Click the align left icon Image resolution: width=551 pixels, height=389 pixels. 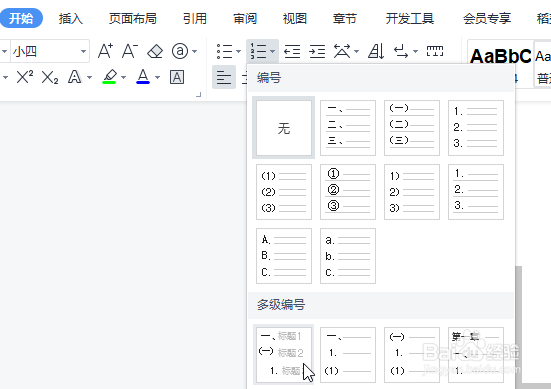click(x=224, y=77)
